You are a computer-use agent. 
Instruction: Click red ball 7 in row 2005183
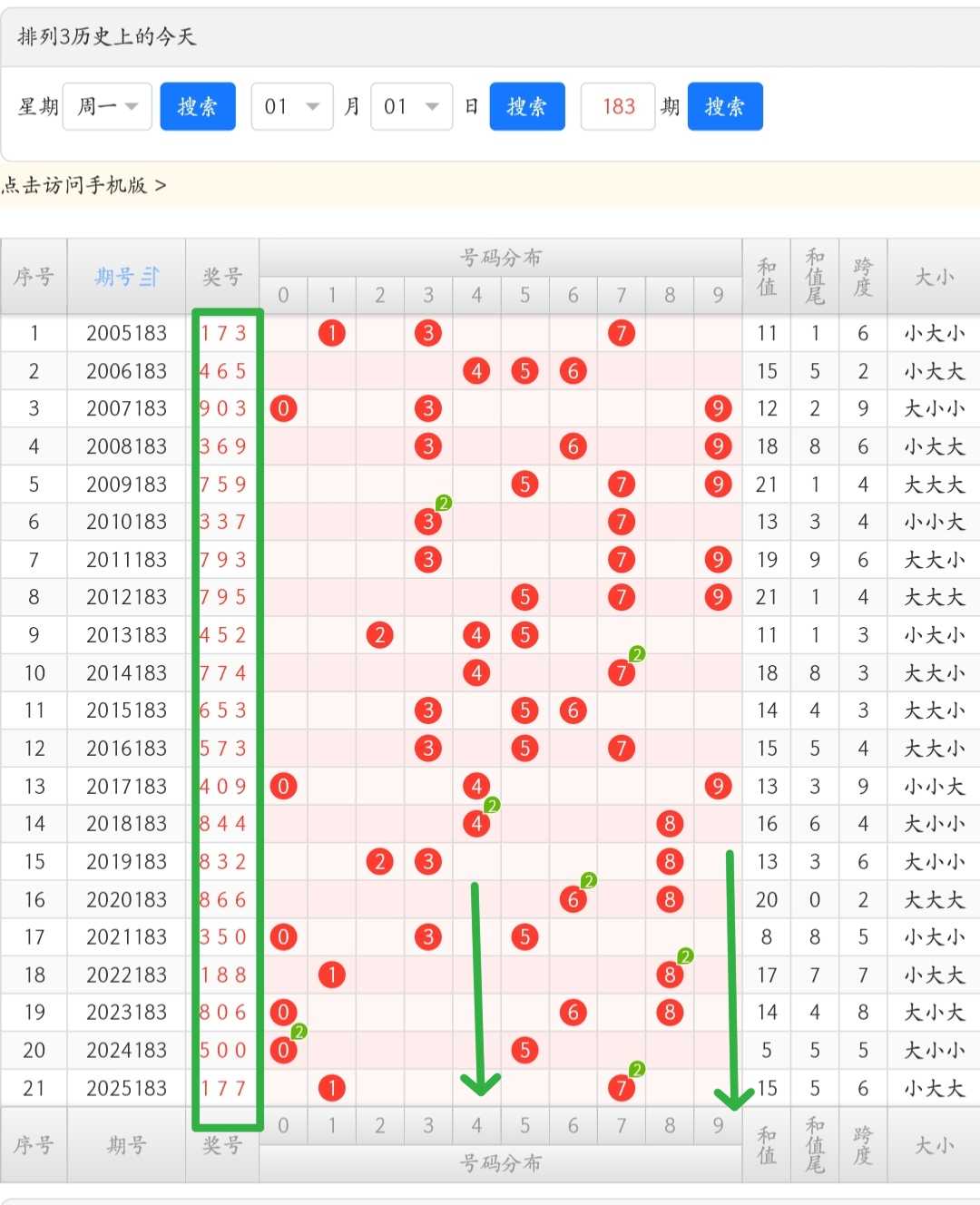pos(621,333)
